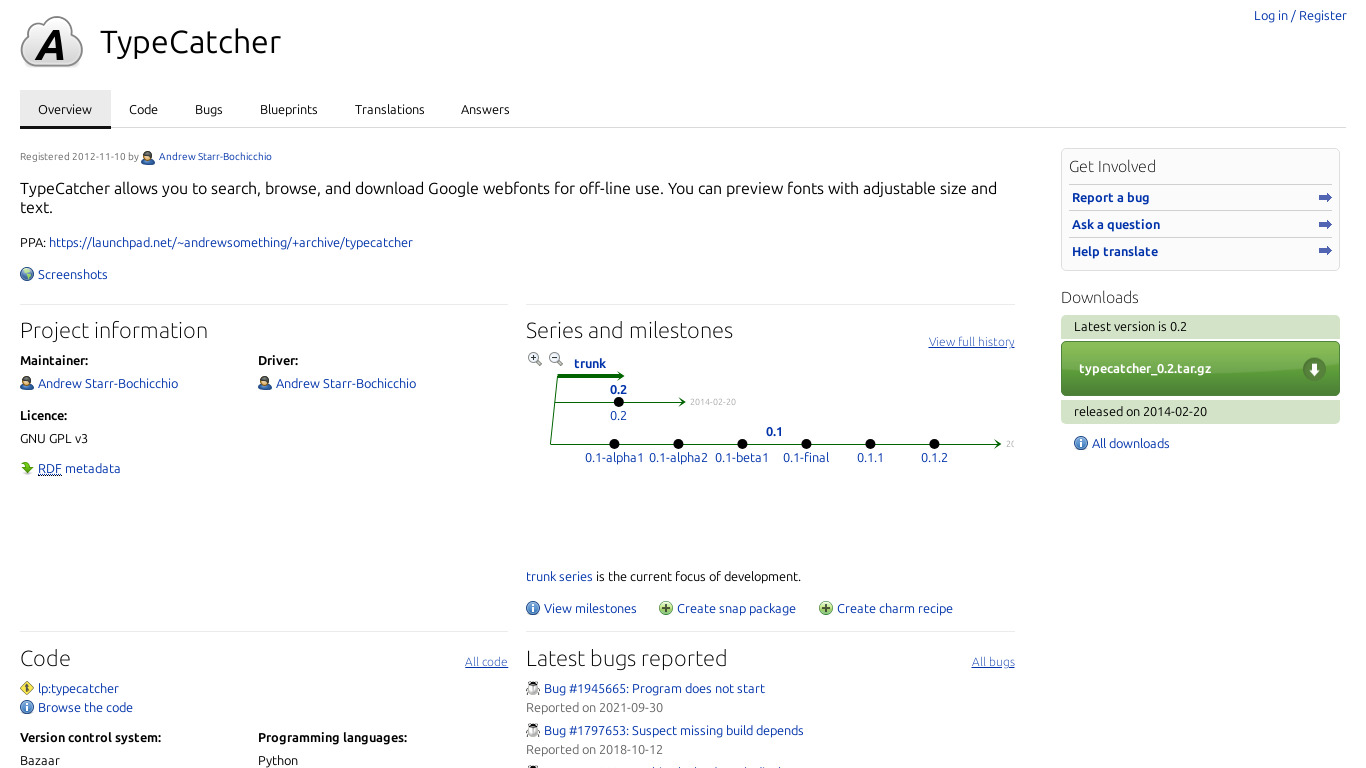The width and height of the screenshot is (1366, 768).
Task: Open the Bugs tab
Action: tap(209, 109)
